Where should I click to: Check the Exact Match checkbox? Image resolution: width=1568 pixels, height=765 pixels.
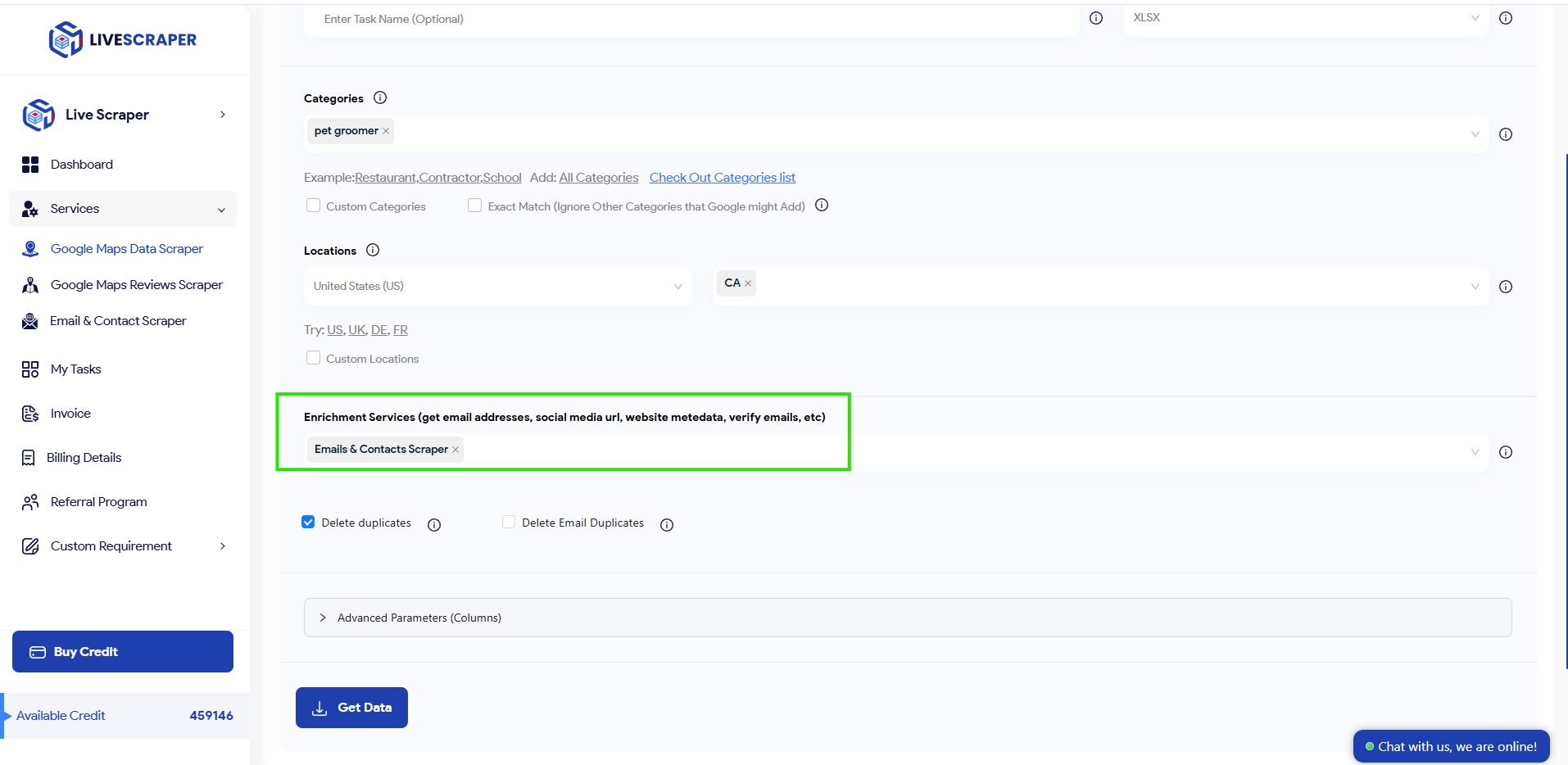pos(474,206)
